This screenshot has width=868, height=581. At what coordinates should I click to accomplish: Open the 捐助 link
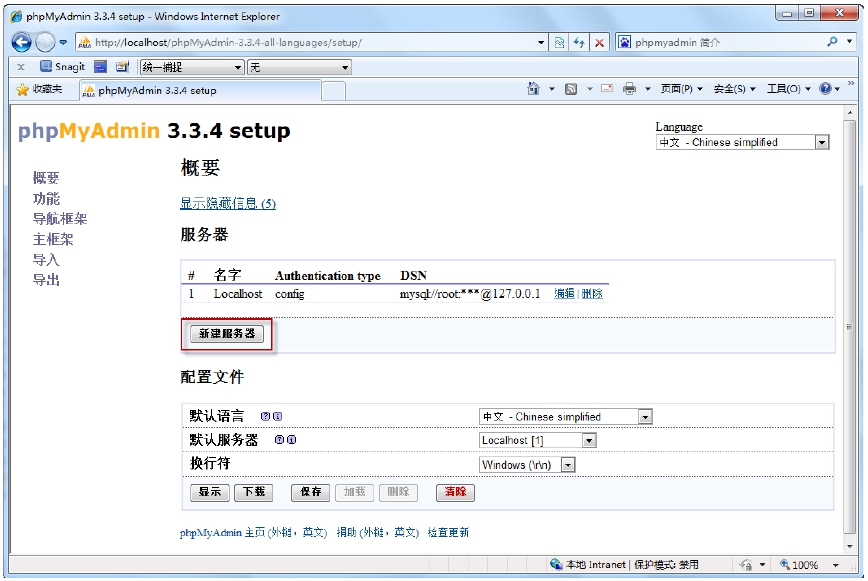click(x=378, y=532)
